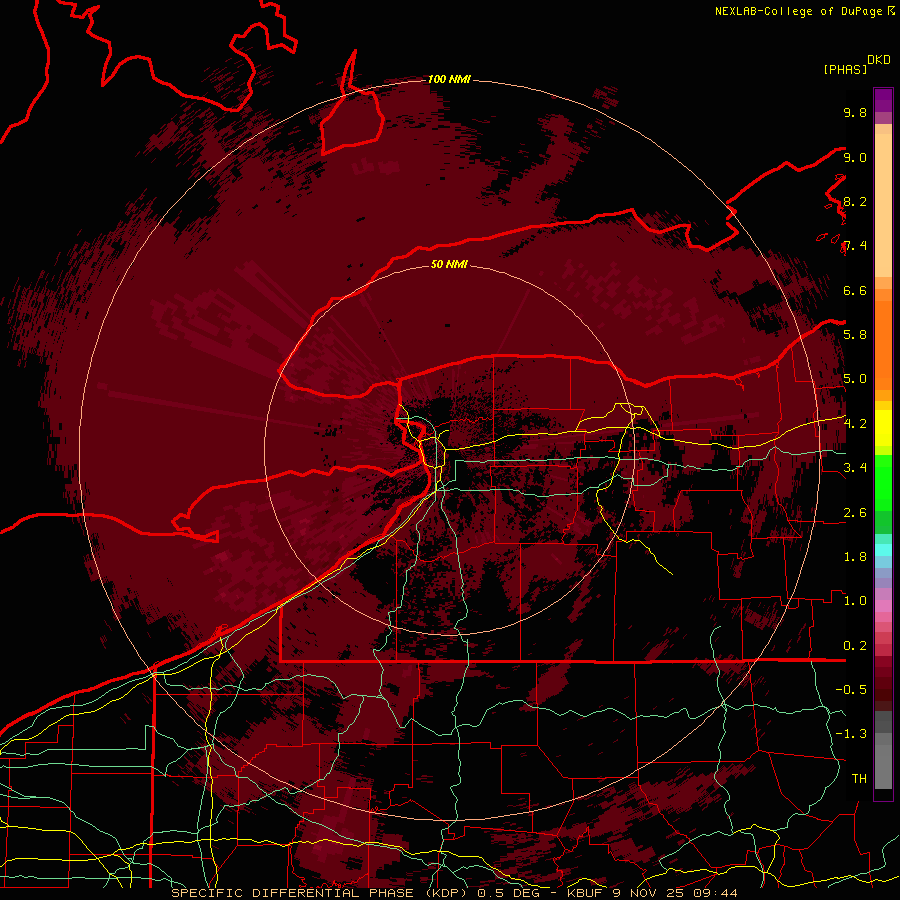The width and height of the screenshot is (900, 900).
Task: Click SPECIFIC DIFFERENTIAL PHASE product title
Action: (x=293, y=893)
